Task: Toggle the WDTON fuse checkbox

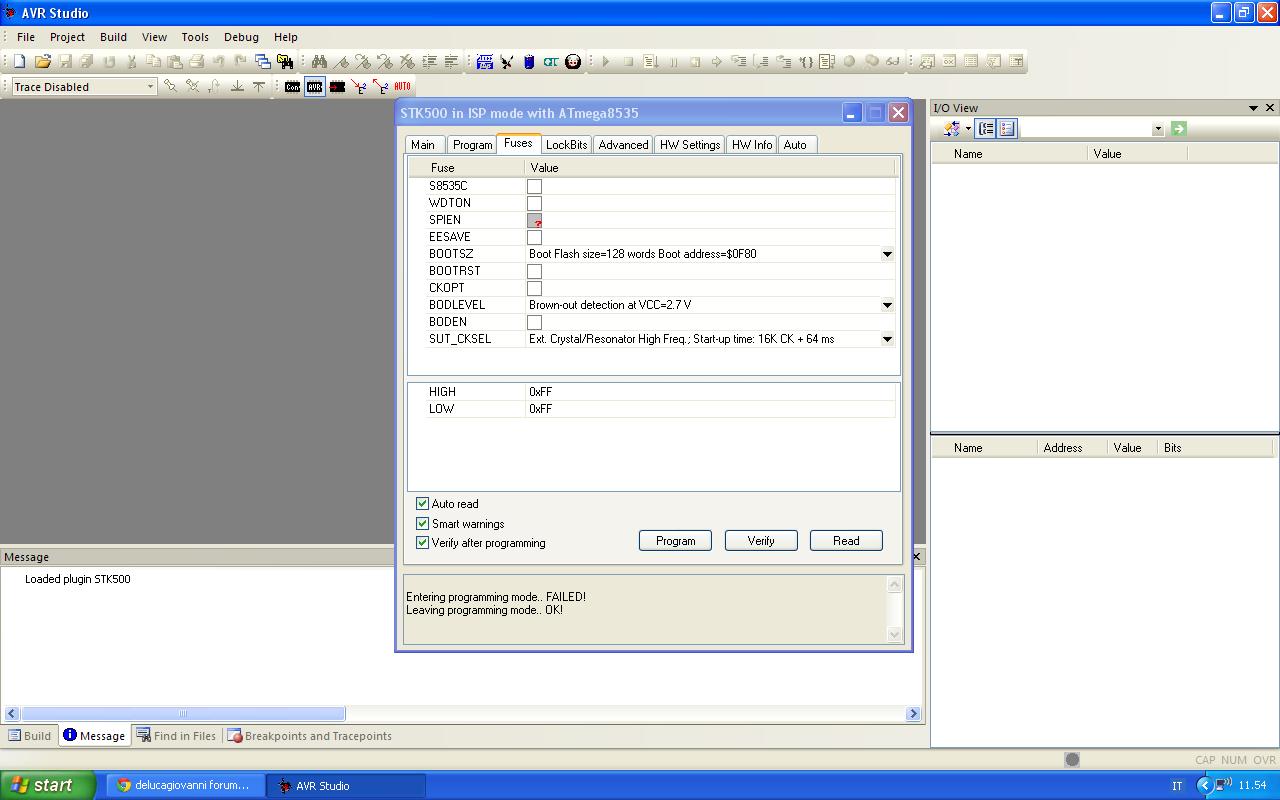Action: [x=534, y=203]
